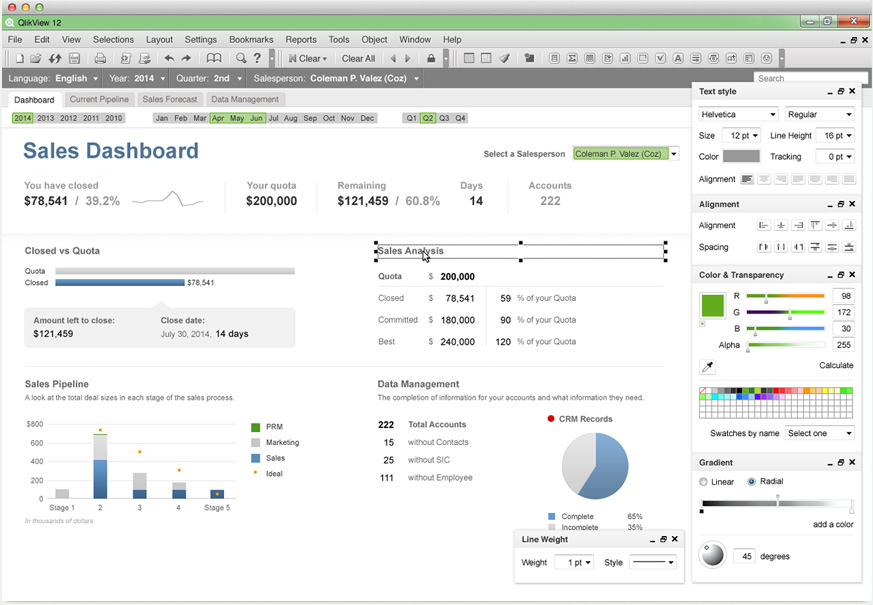Click the Clear All button

point(358,58)
